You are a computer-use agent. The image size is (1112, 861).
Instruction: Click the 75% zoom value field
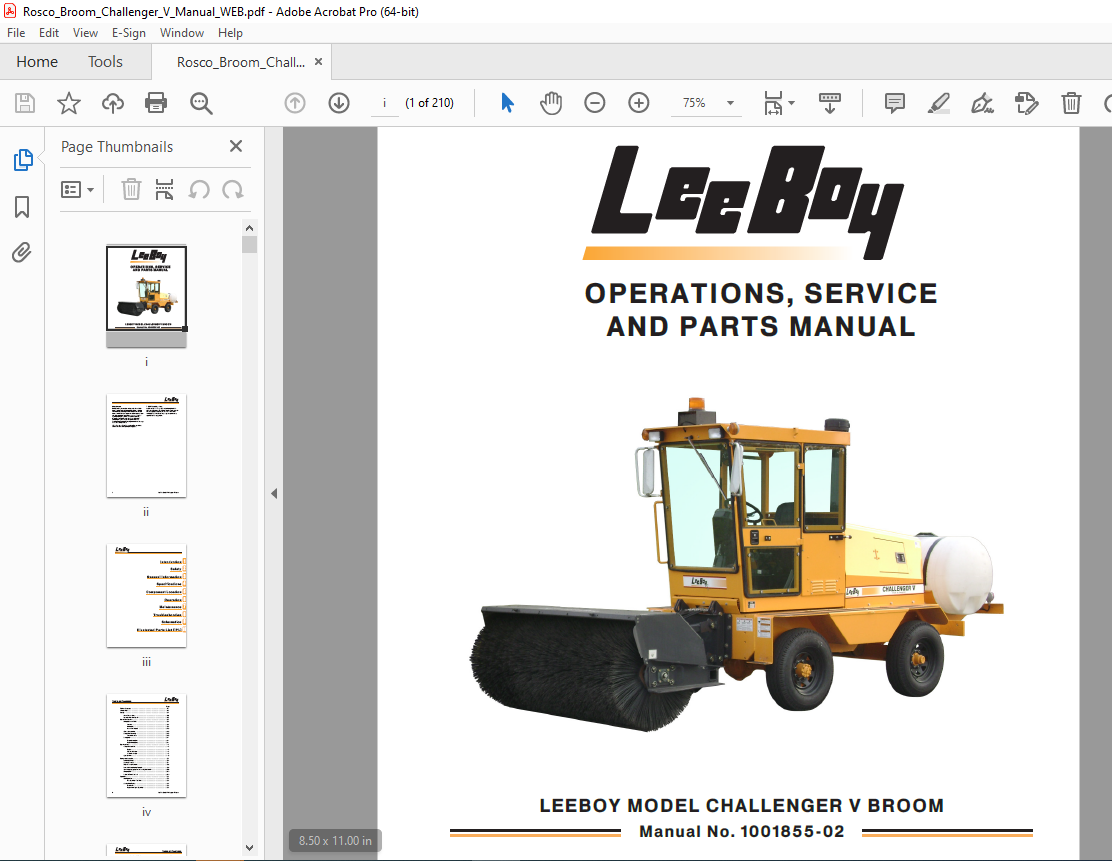click(694, 103)
